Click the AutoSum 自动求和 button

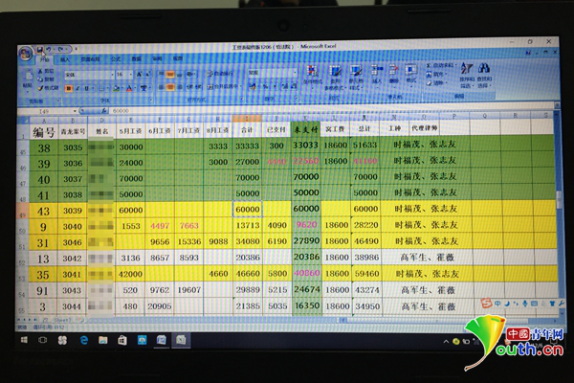point(441,66)
